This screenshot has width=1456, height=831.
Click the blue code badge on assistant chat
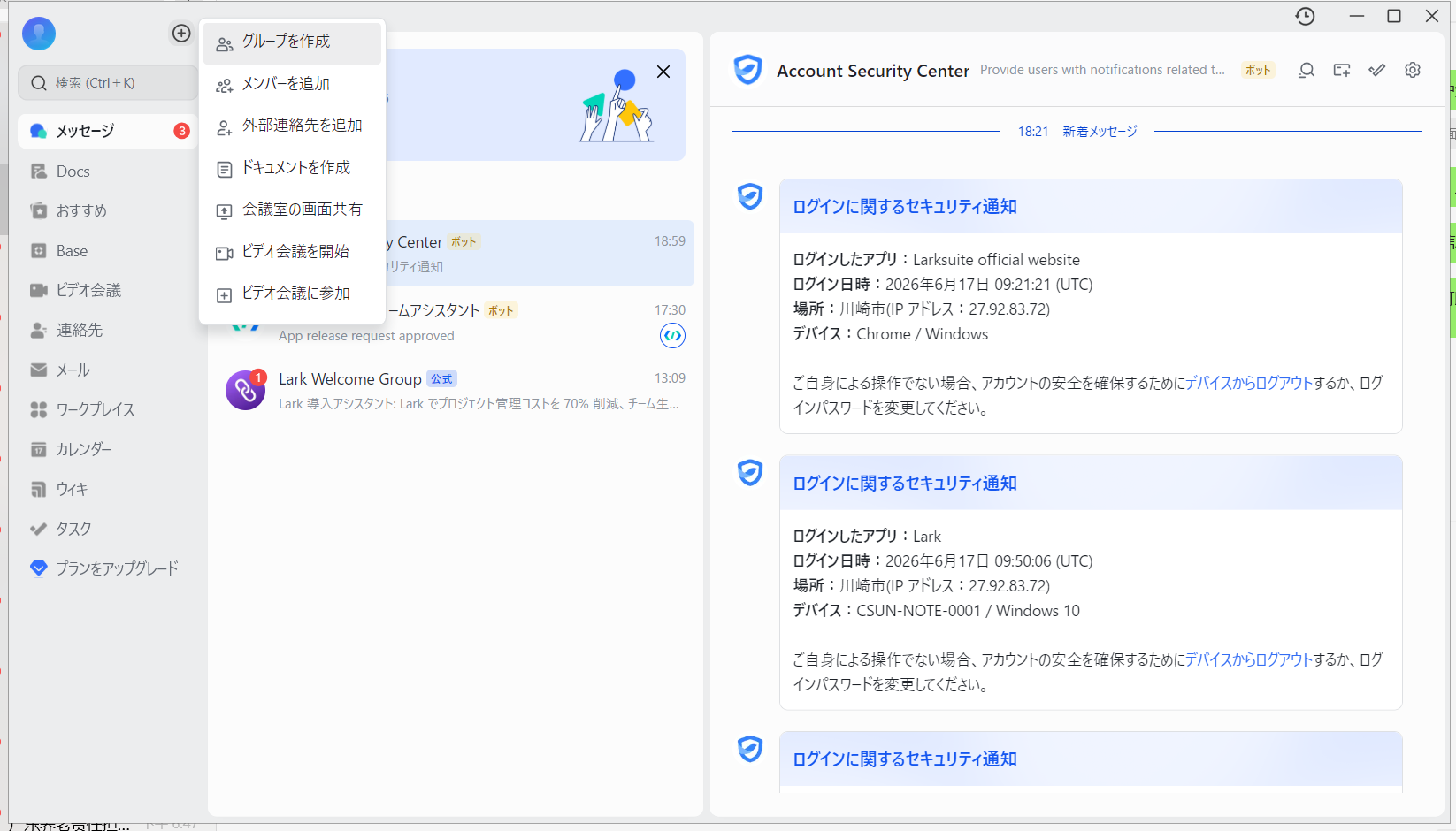672,336
